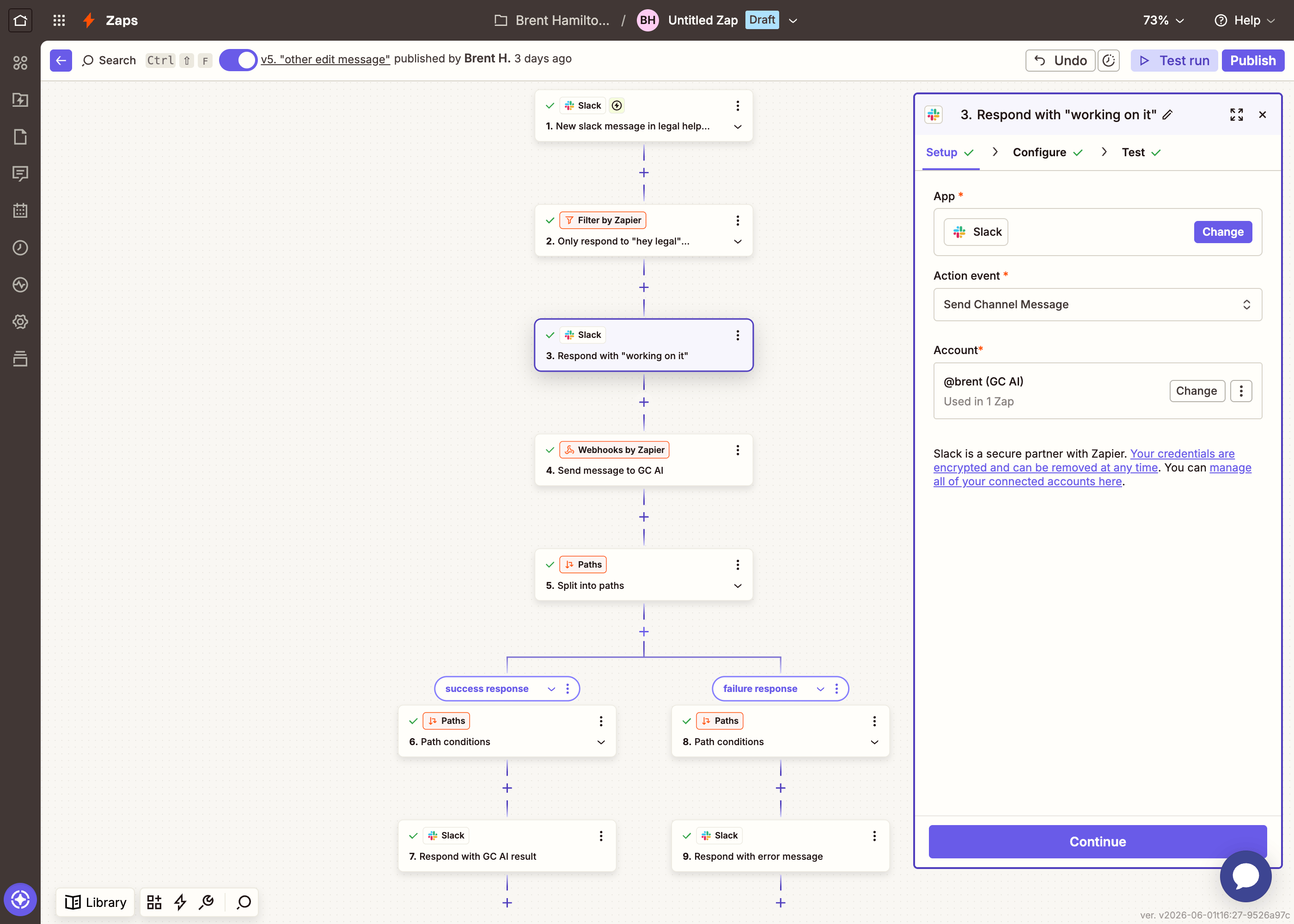1294x924 pixels.
Task: Open the versions stack icon in sidebar
Action: (x=20, y=358)
